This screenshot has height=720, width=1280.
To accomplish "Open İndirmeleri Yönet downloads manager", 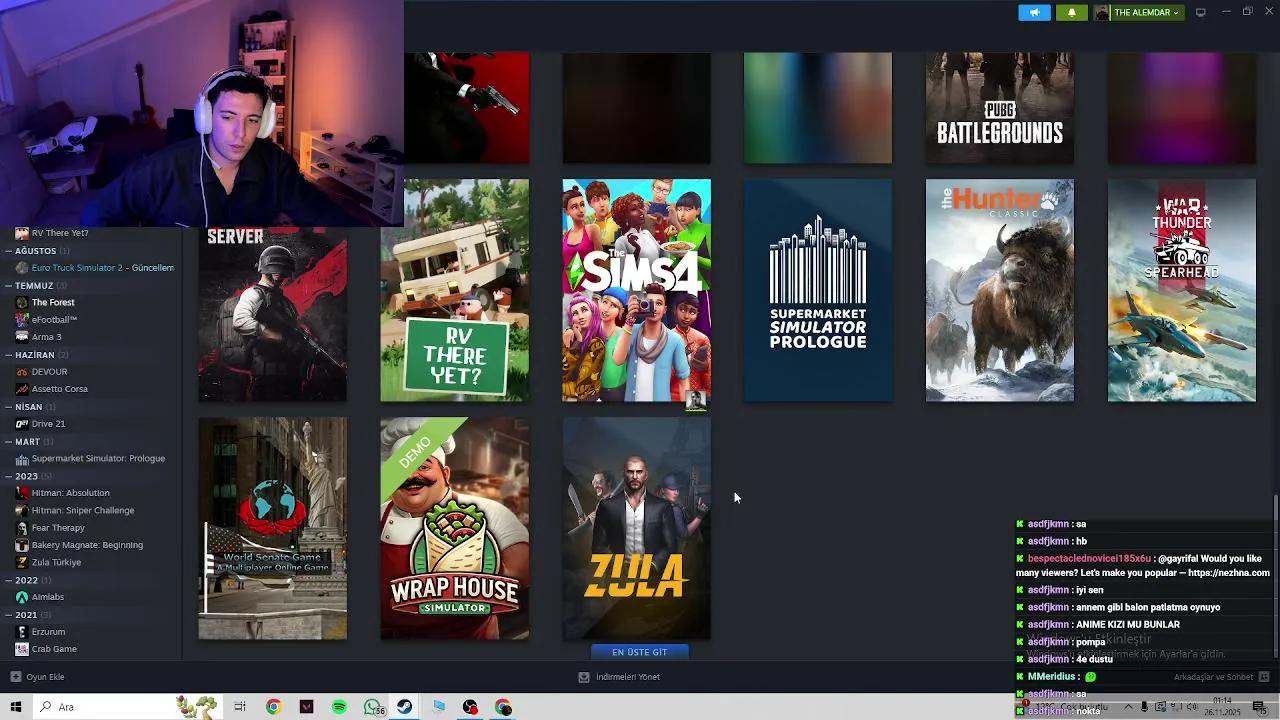I will tap(619, 677).
